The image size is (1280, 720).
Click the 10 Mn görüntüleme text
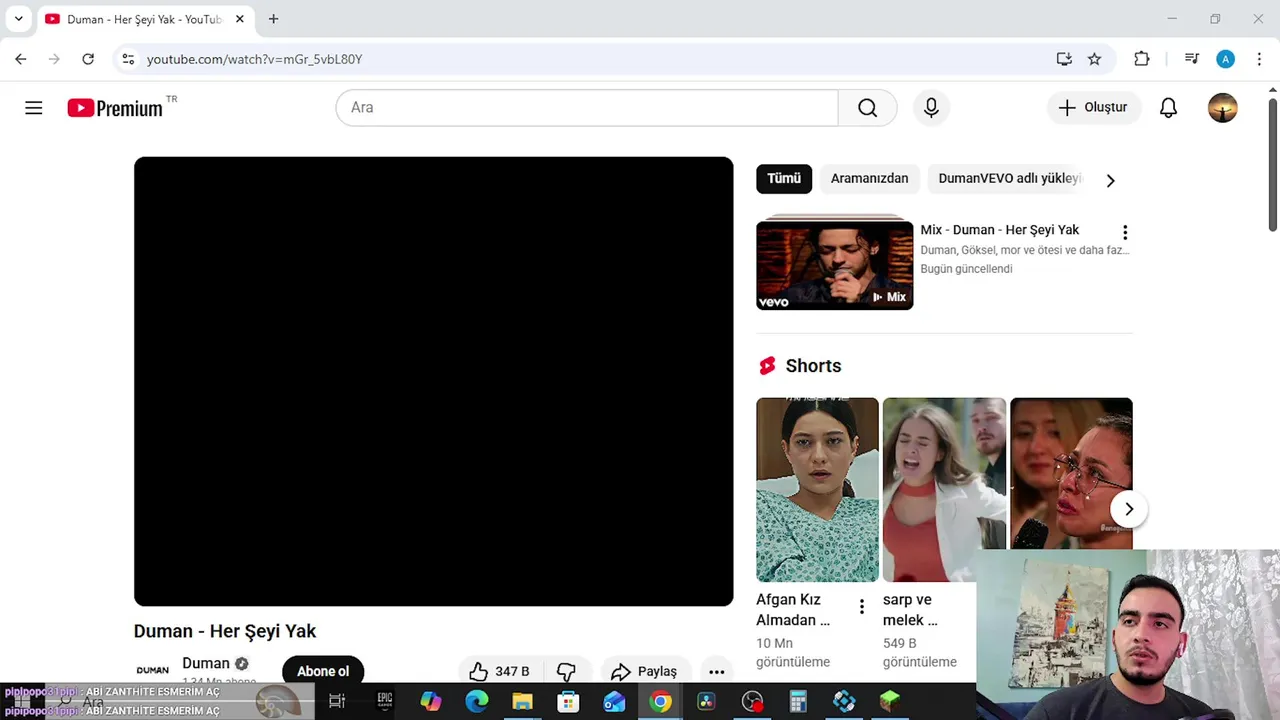pyautogui.click(x=793, y=652)
